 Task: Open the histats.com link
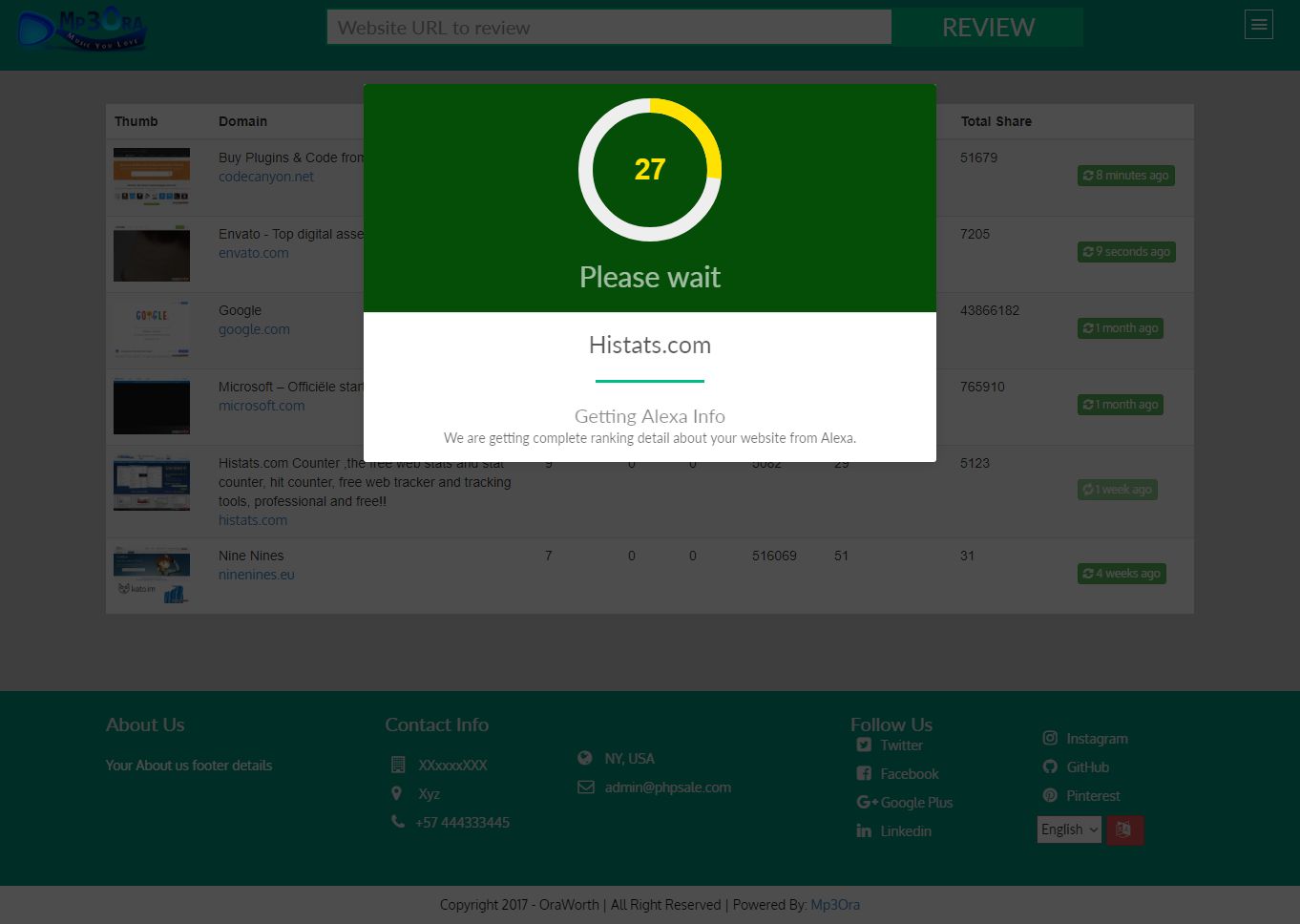tap(253, 520)
